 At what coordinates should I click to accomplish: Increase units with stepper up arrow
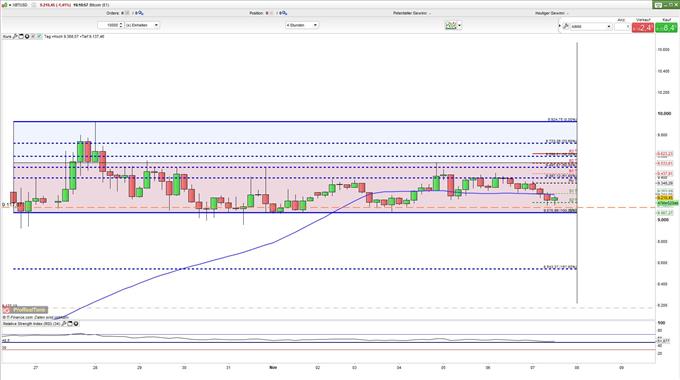(121, 23)
